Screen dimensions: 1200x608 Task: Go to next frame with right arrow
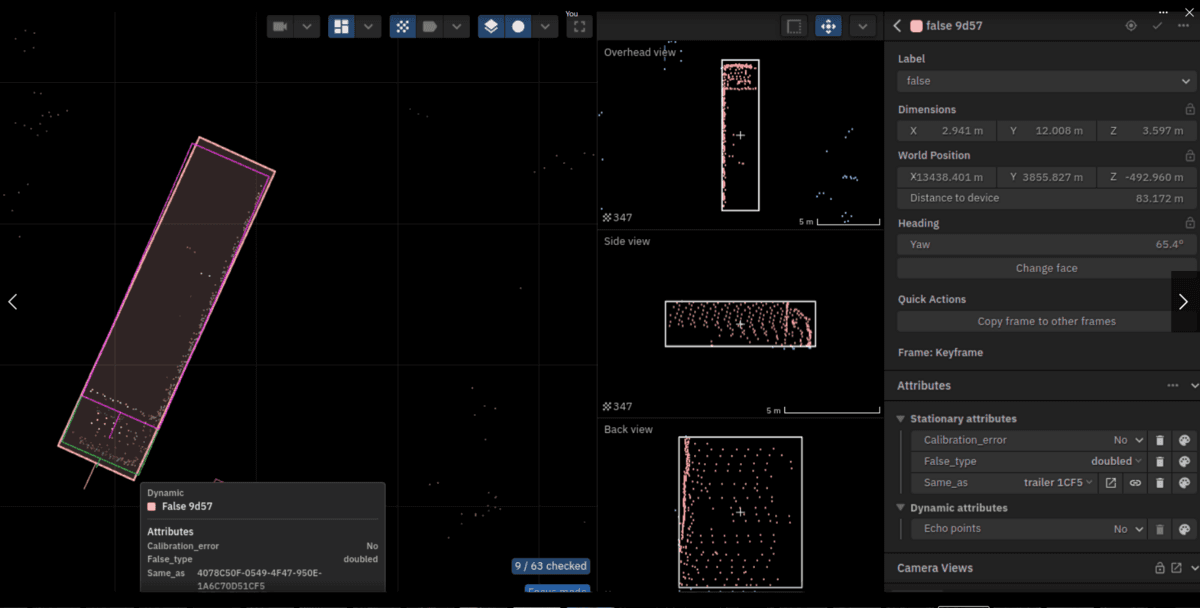[x=1184, y=301]
